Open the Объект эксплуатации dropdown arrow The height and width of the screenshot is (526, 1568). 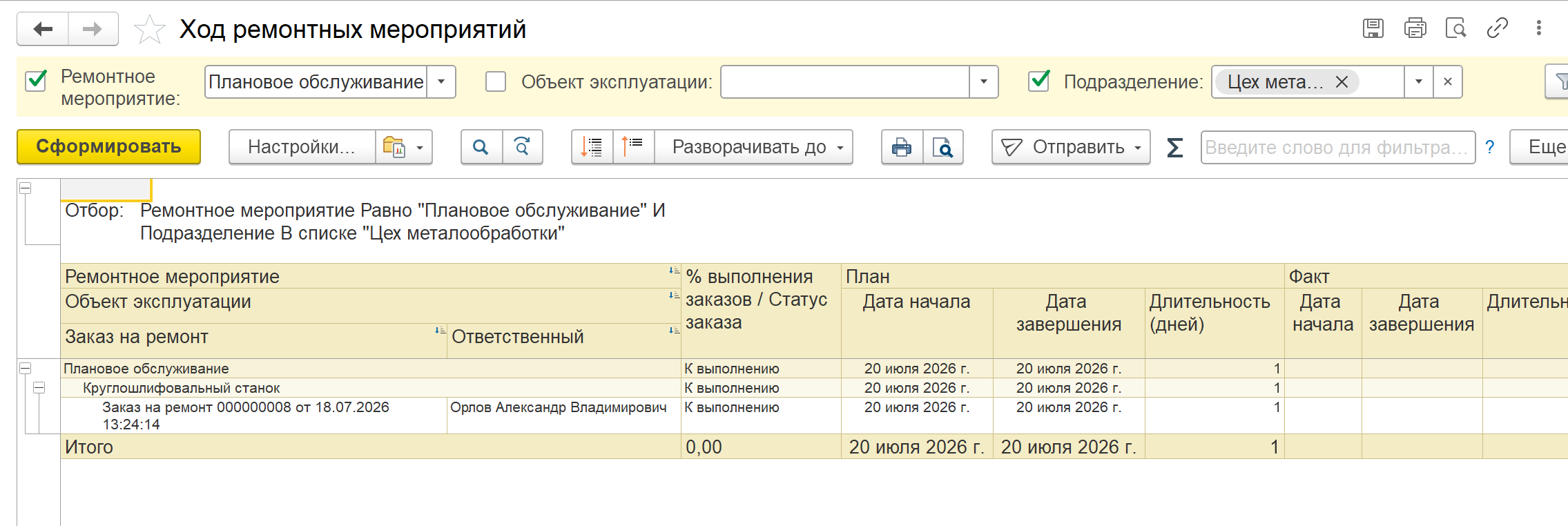click(984, 82)
